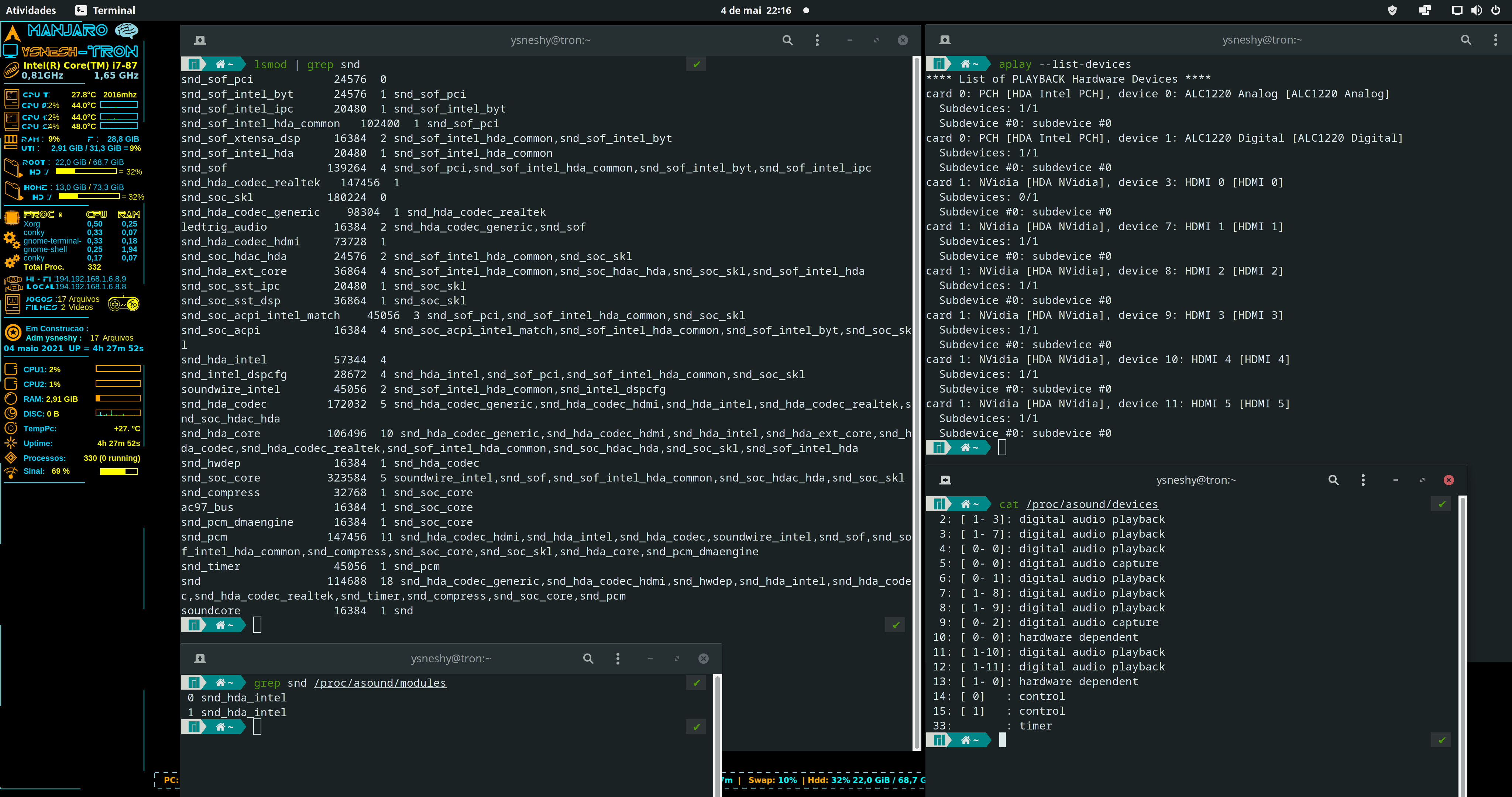Open search in the lsmod terminal window

787,40
